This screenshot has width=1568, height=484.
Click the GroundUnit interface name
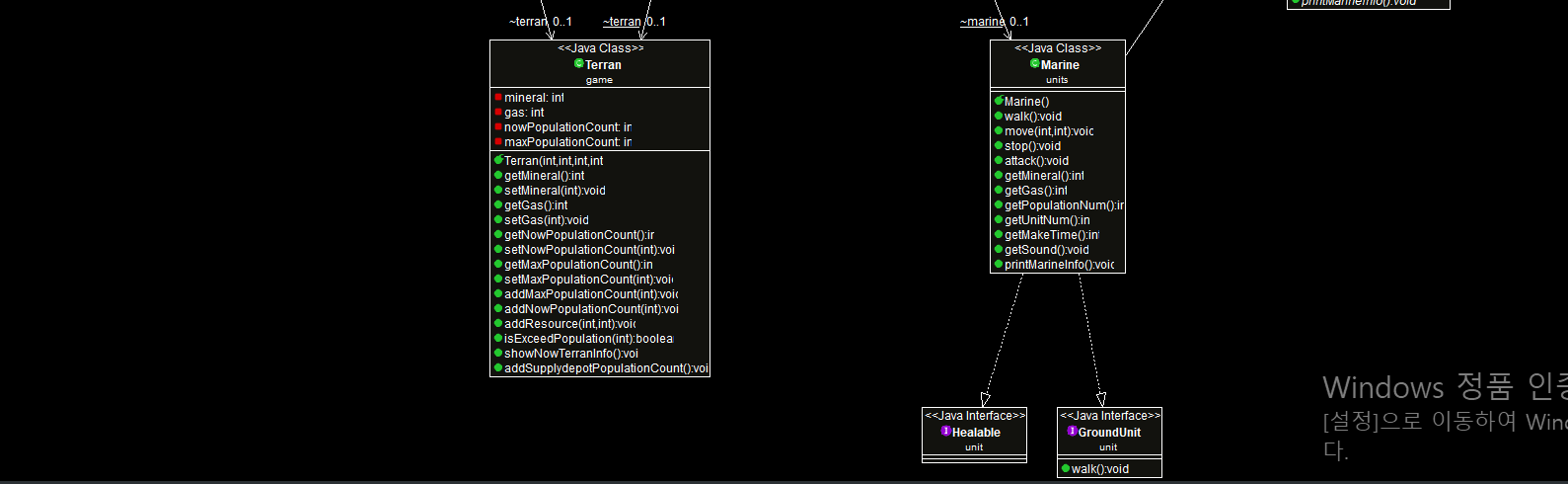tap(1109, 433)
